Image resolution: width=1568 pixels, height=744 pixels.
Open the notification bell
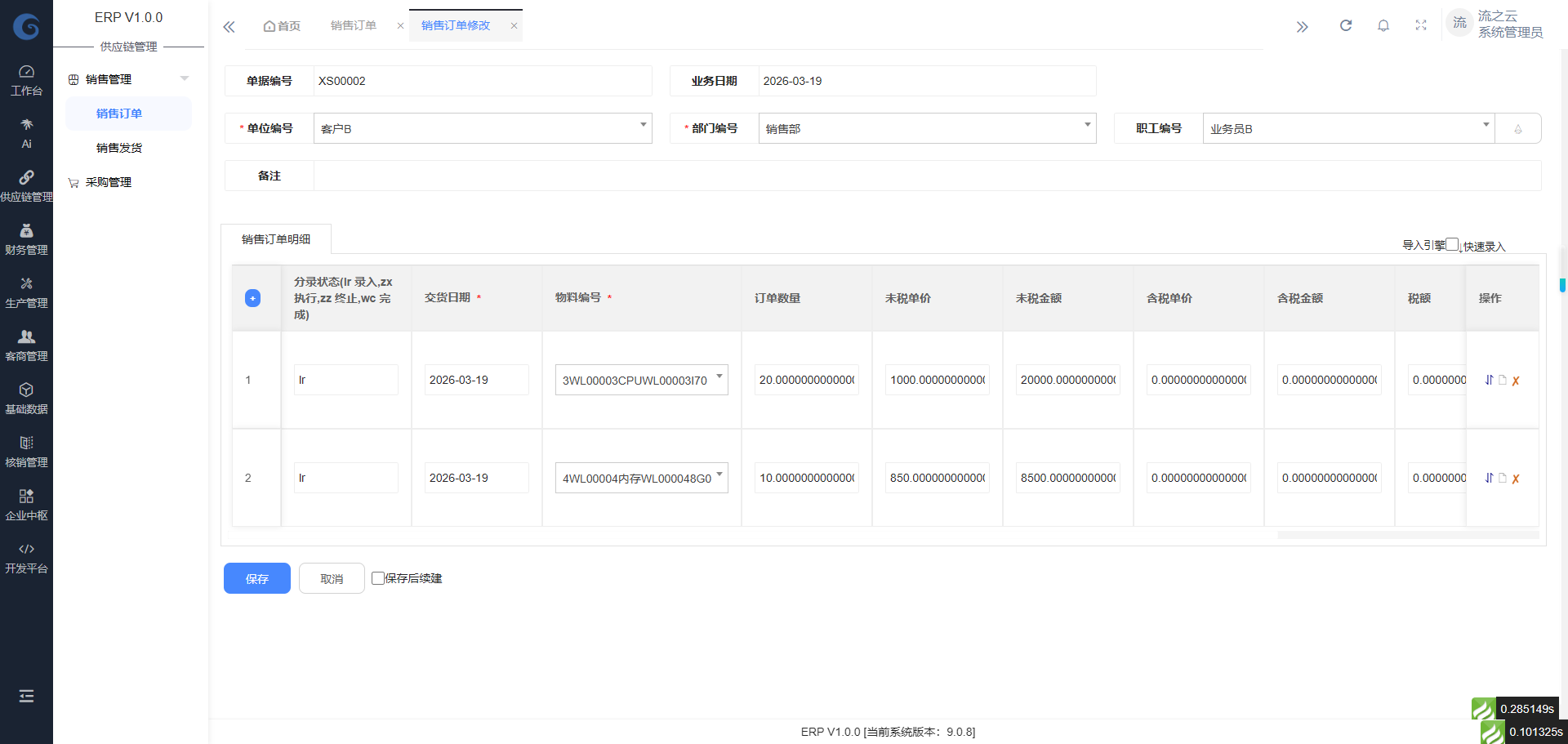[1383, 25]
